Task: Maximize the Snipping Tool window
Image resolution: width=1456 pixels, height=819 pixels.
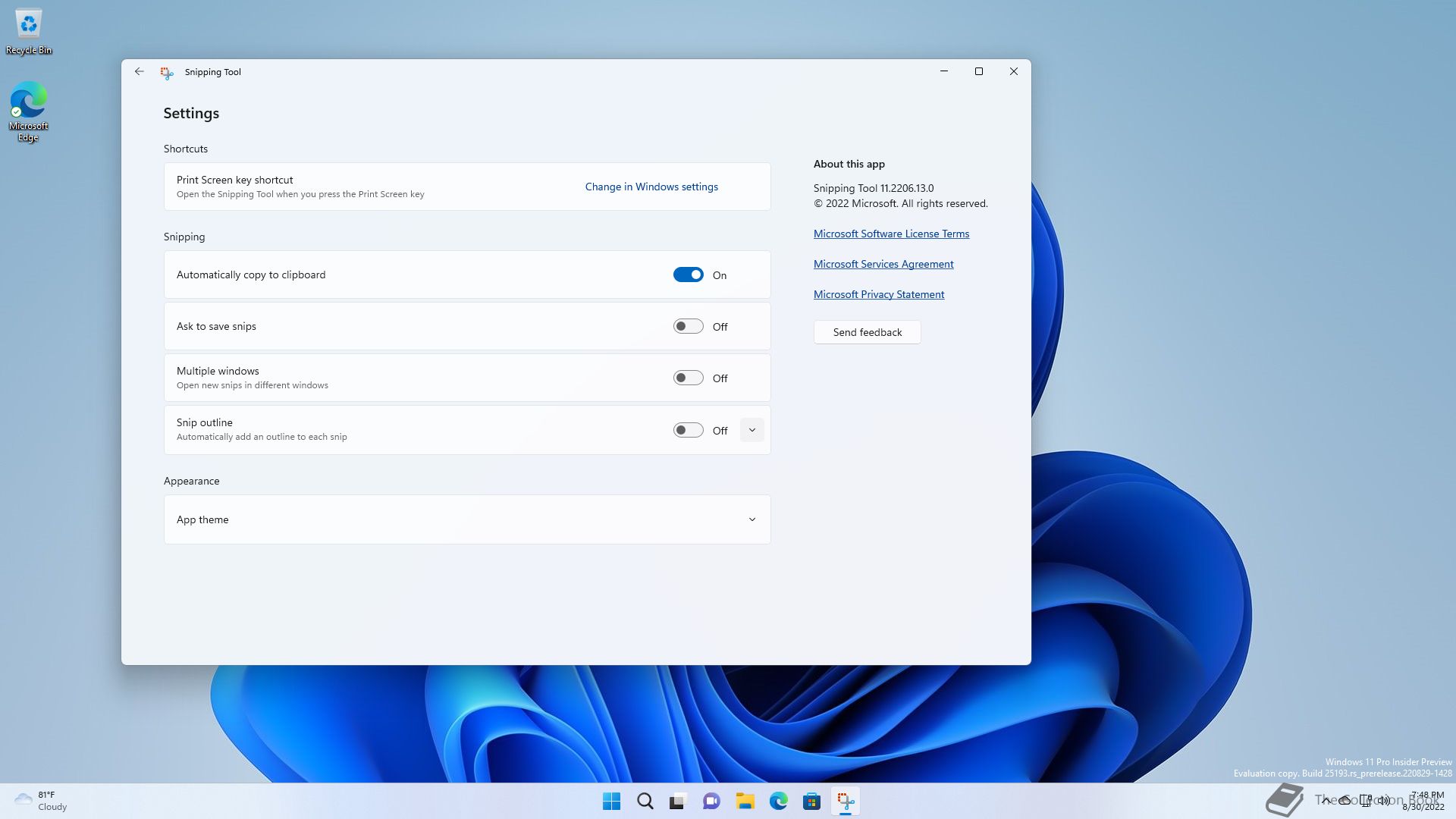Action: pos(979,71)
